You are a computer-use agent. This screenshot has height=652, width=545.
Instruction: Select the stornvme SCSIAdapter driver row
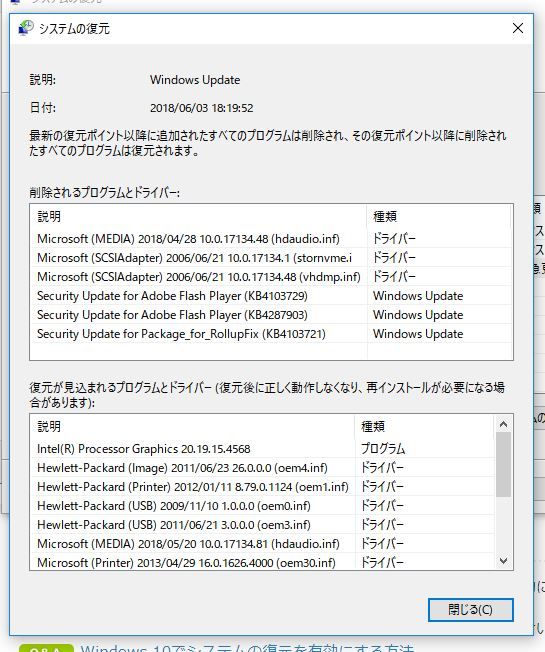(271, 258)
